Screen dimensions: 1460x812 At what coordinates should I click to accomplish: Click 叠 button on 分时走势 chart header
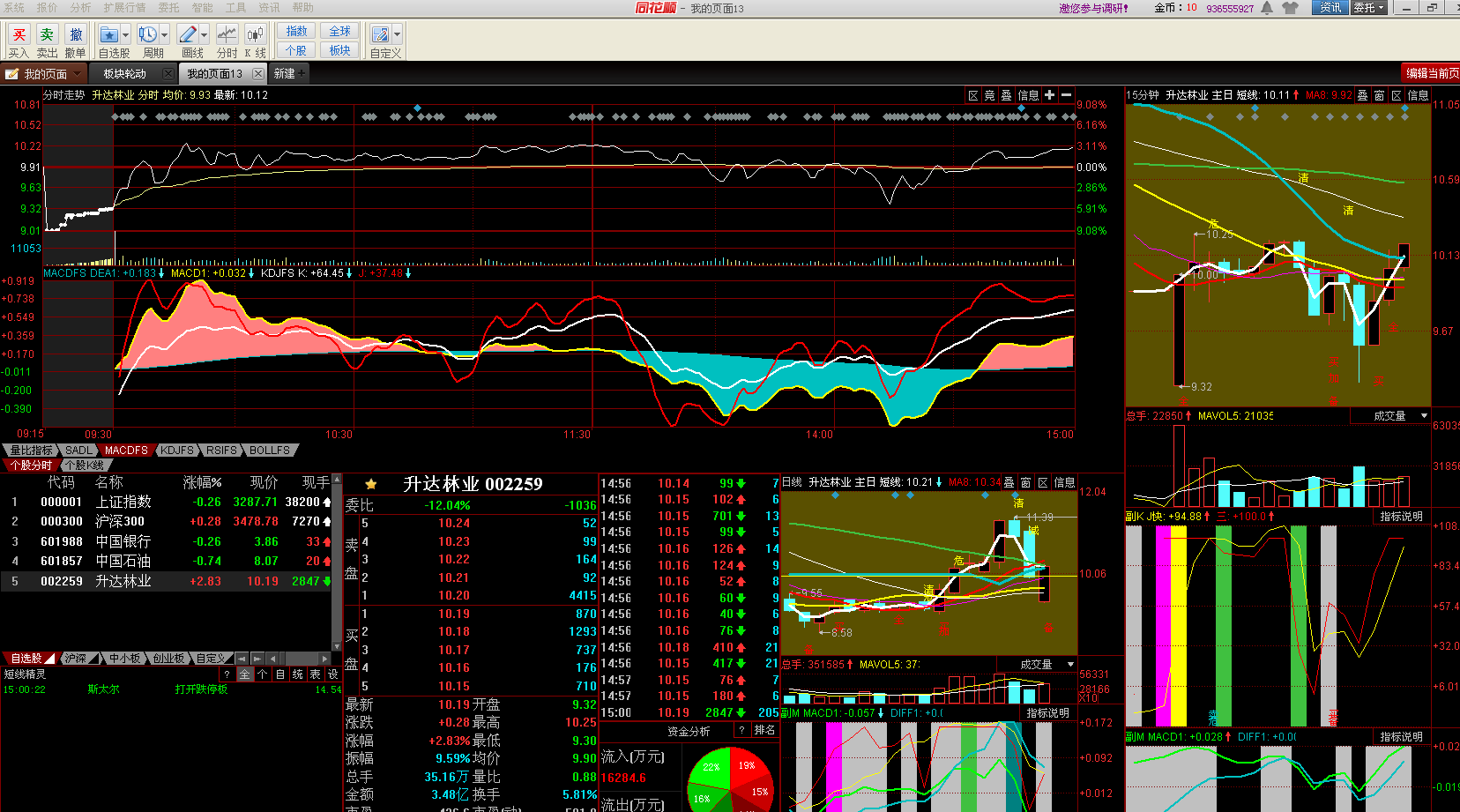[x=1006, y=95]
